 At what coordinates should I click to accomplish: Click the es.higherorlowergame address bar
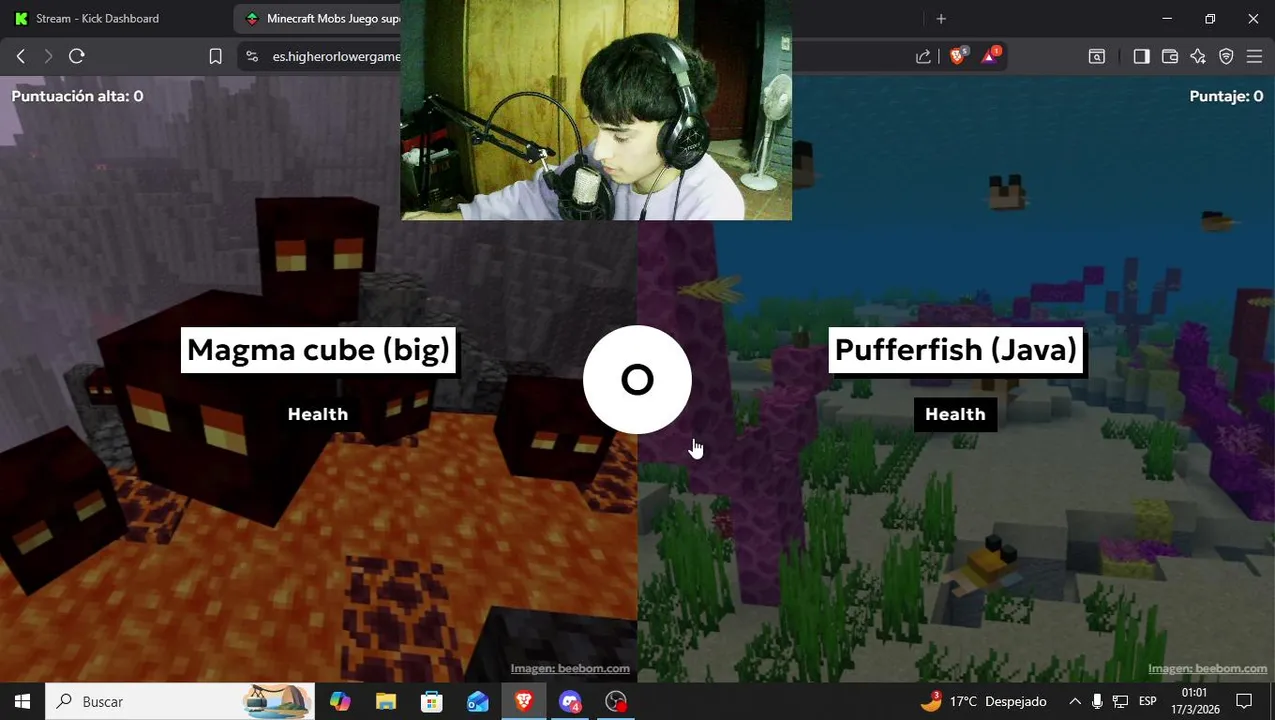click(x=336, y=57)
